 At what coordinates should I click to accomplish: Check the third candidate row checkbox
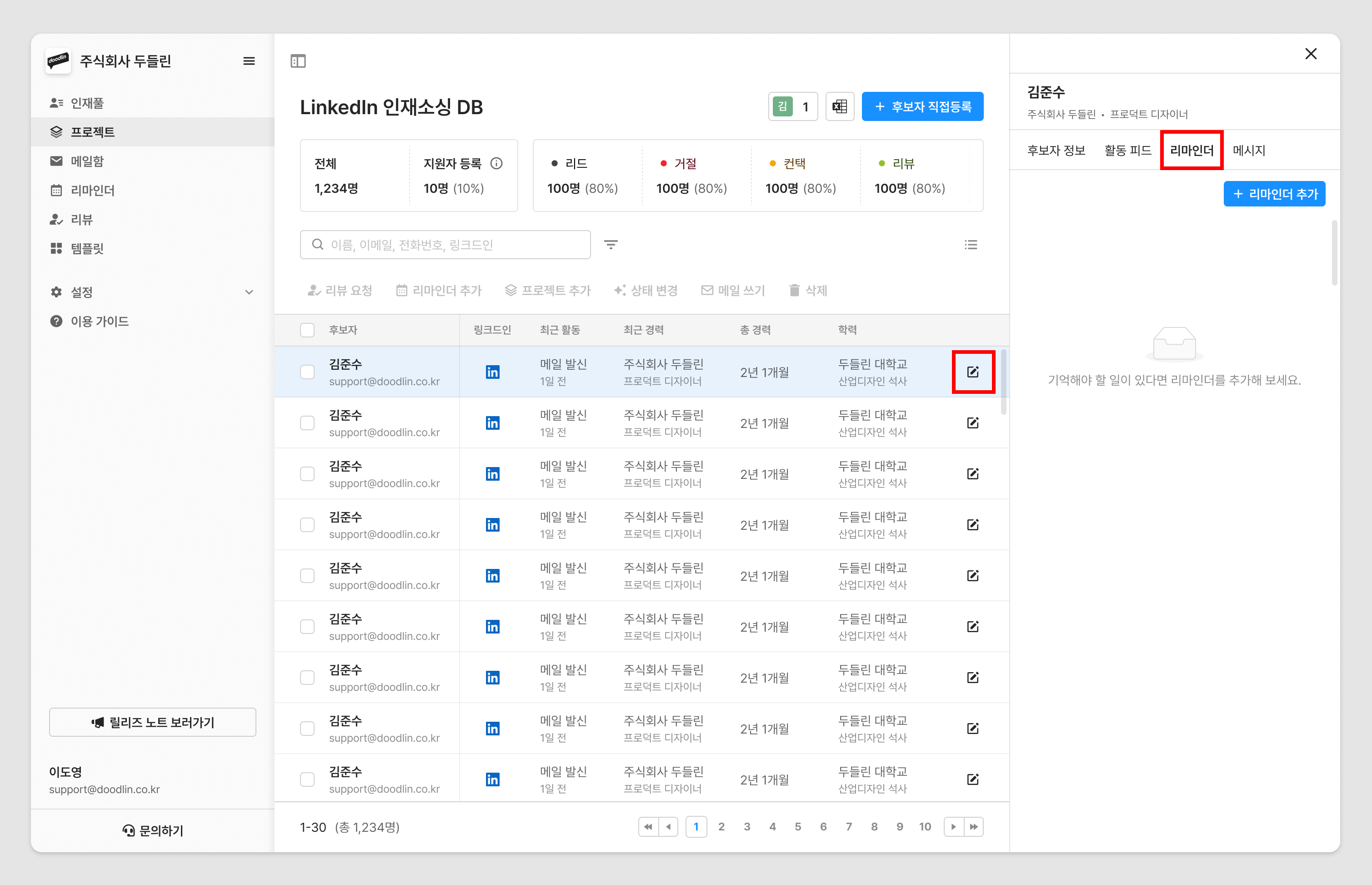(x=307, y=473)
